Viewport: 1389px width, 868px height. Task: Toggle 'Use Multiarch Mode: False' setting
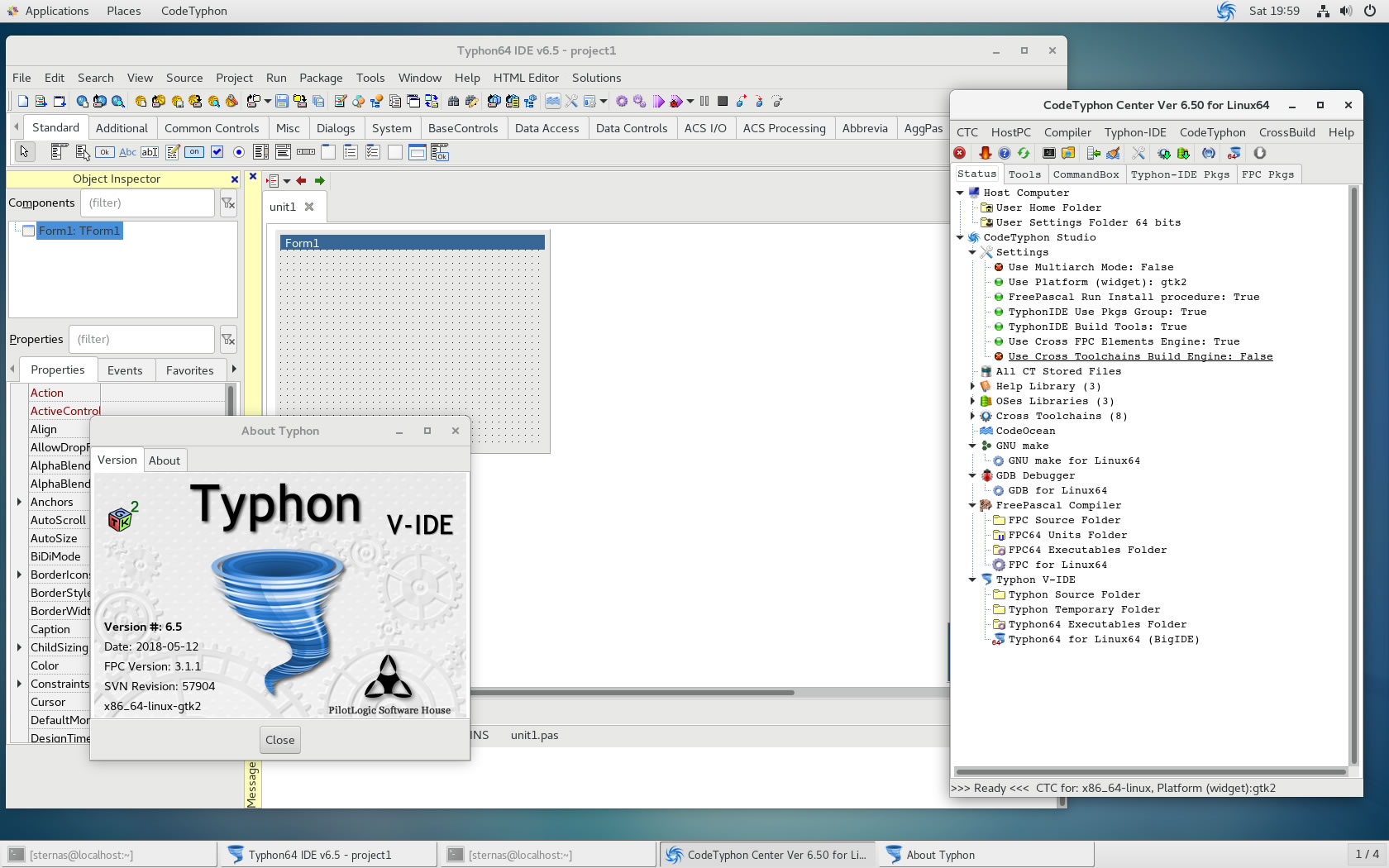point(1091,267)
